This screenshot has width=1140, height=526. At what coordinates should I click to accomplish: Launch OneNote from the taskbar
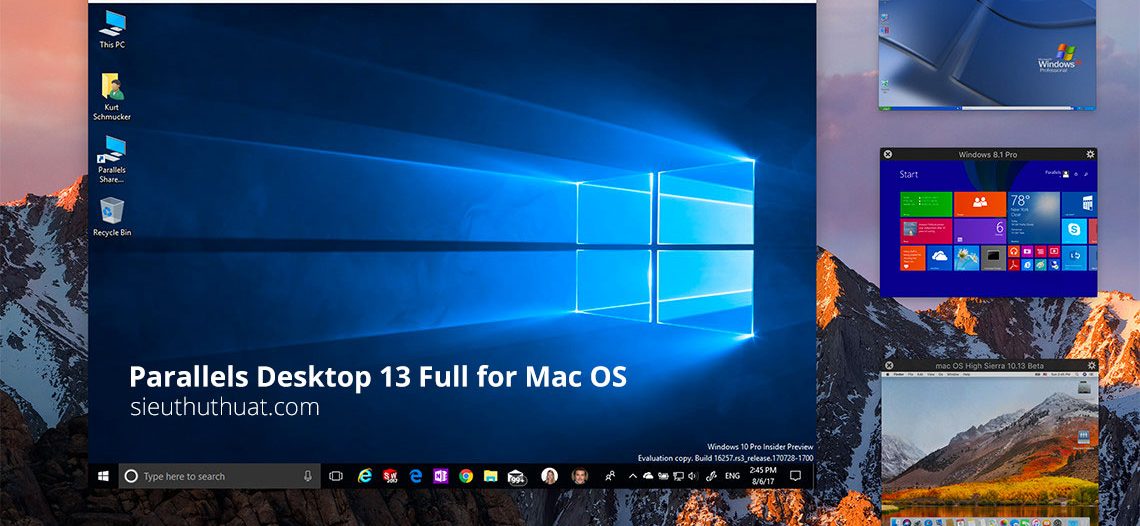pos(441,476)
